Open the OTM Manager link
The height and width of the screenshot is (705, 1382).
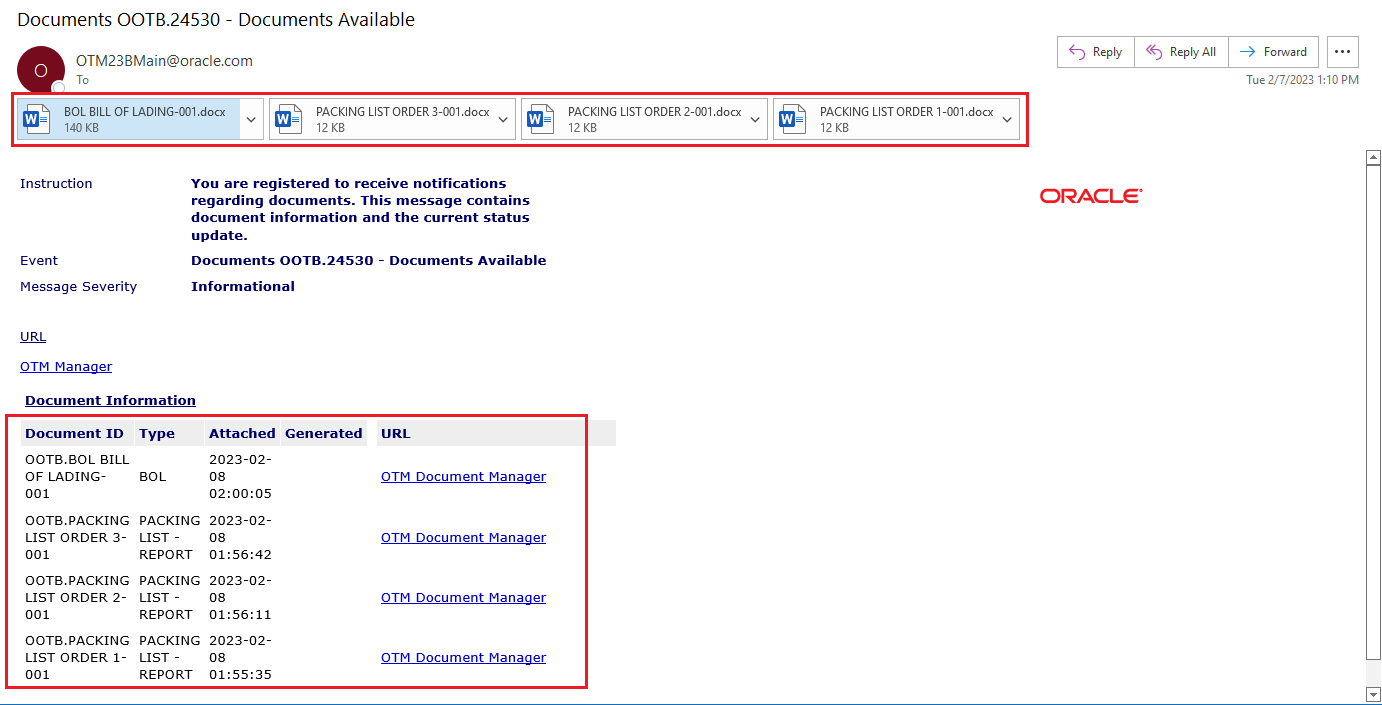(x=66, y=367)
